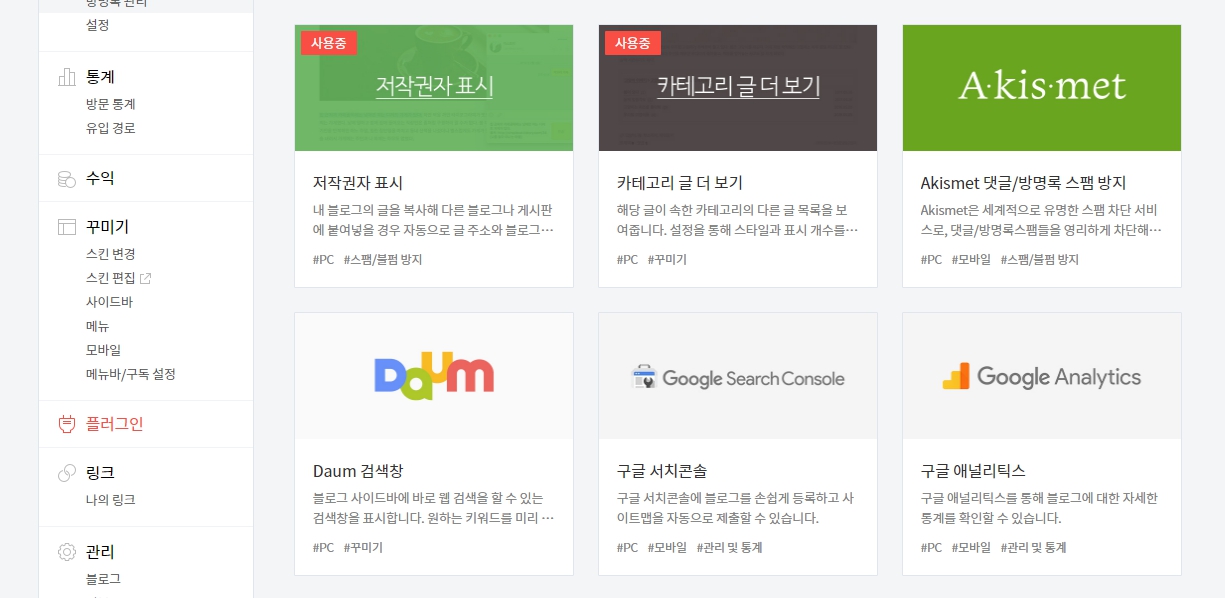Go to 방문 통계
Viewport: 1225px width, 598px height.
pos(111,104)
